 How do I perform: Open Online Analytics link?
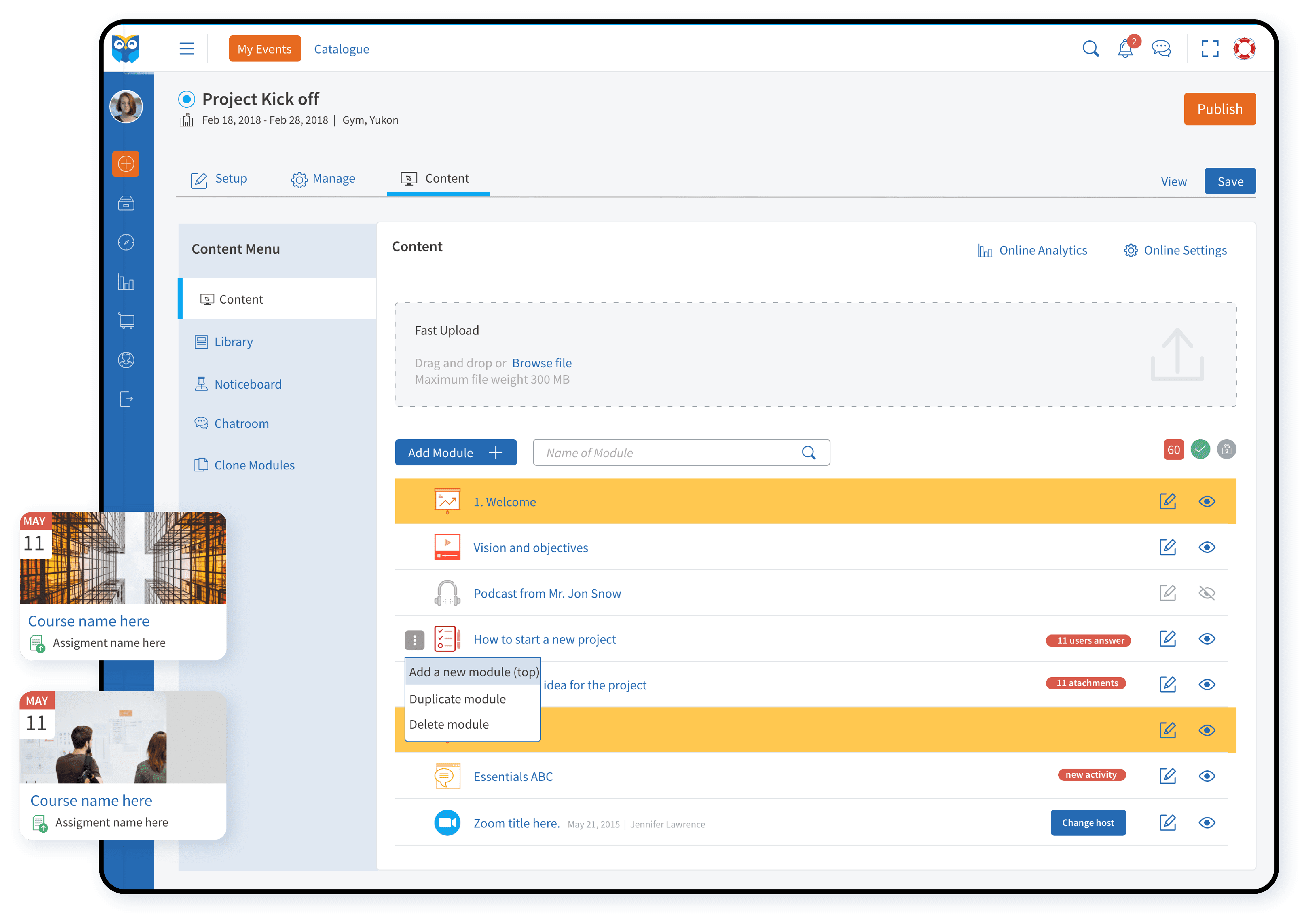point(1033,251)
